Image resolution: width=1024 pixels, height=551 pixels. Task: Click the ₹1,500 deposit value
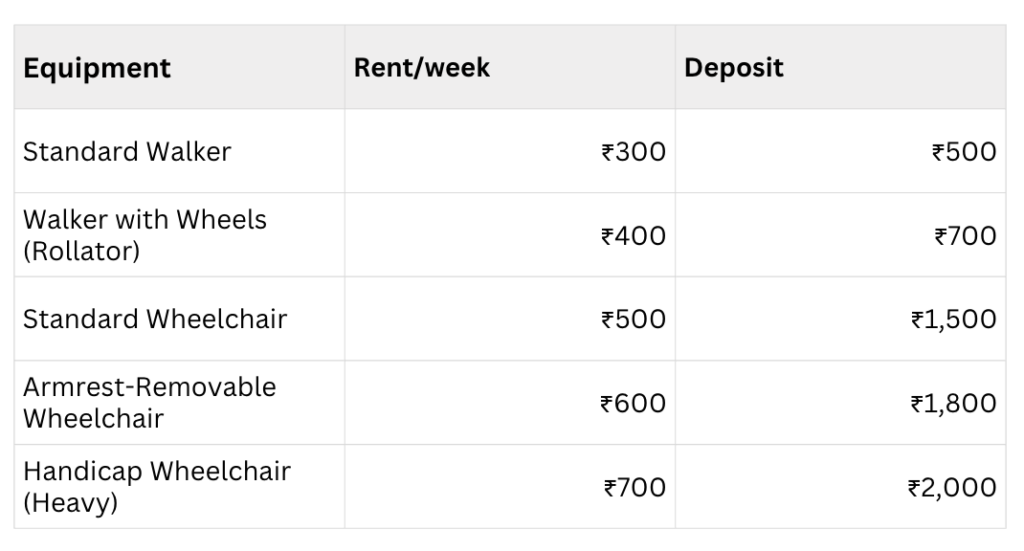pos(953,320)
